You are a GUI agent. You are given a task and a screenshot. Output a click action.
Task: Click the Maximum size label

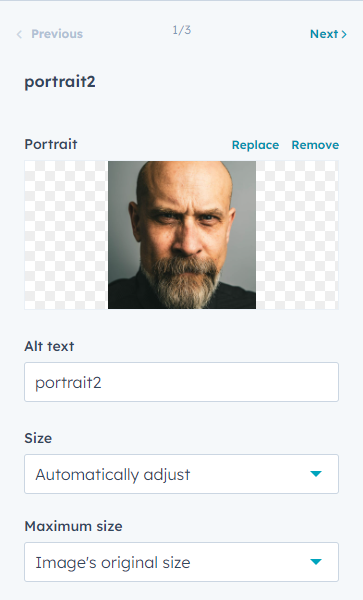click(x=73, y=526)
